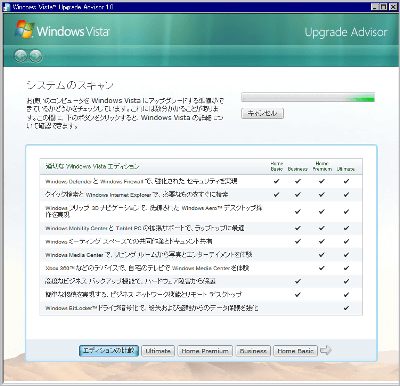Click the Windows ミーティング スペース row text

click(129, 241)
